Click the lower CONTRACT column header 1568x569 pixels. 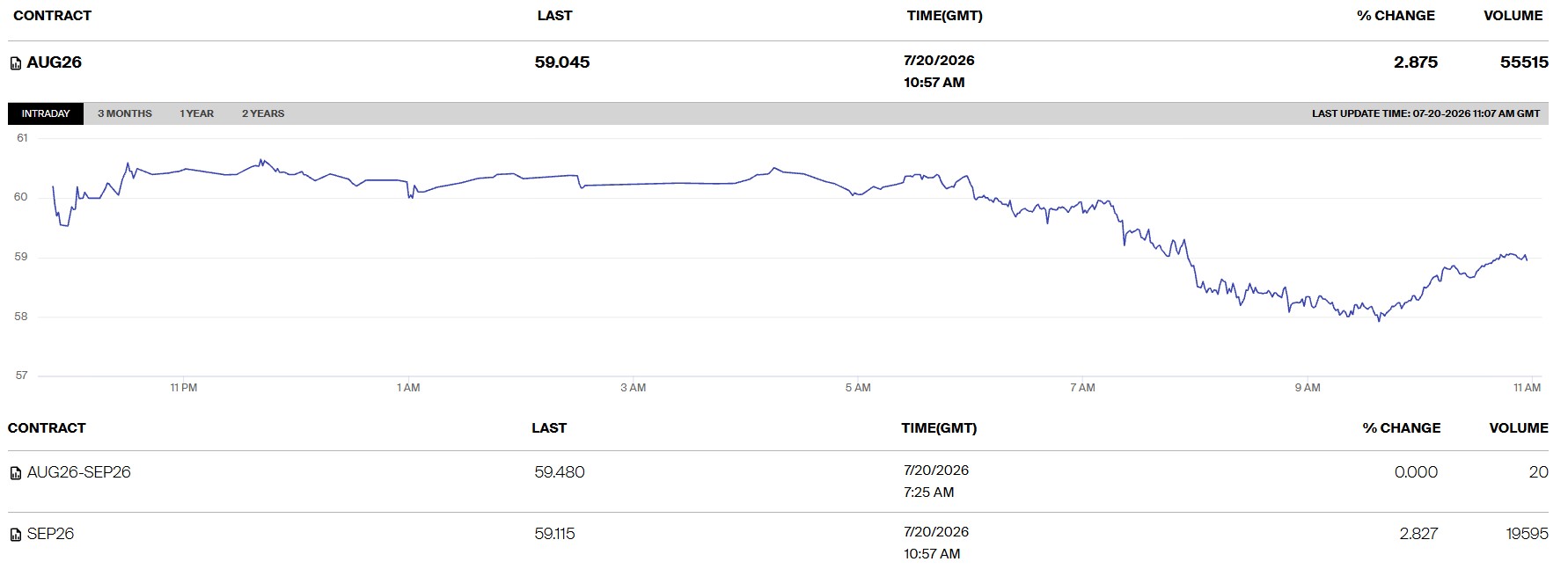pos(47,428)
